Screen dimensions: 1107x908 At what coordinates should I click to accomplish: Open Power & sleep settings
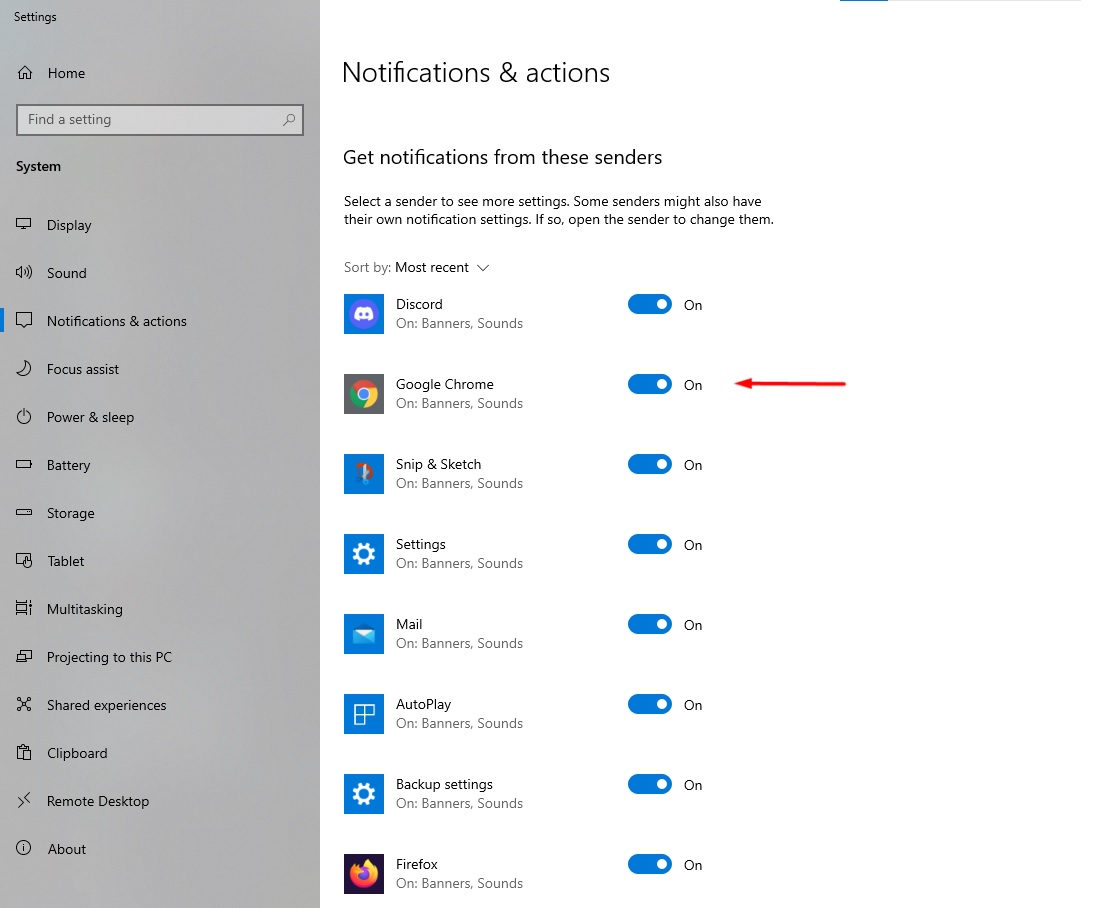click(90, 417)
